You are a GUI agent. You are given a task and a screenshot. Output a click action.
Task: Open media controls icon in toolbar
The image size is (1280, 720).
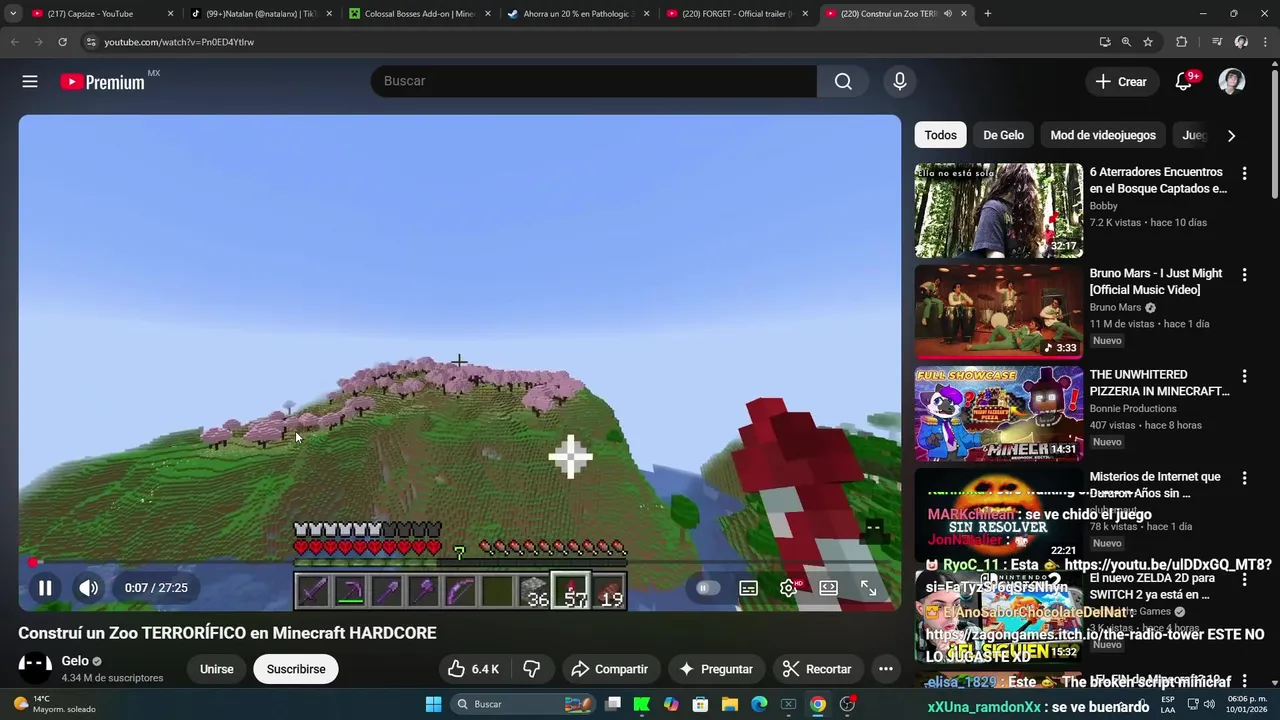(x=1217, y=42)
